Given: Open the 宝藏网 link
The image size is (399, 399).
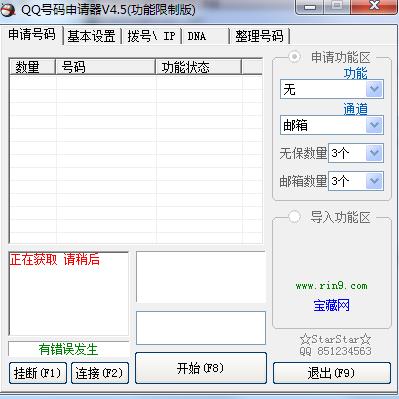Looking at the screenshot, I should click(x=331, y=305).
